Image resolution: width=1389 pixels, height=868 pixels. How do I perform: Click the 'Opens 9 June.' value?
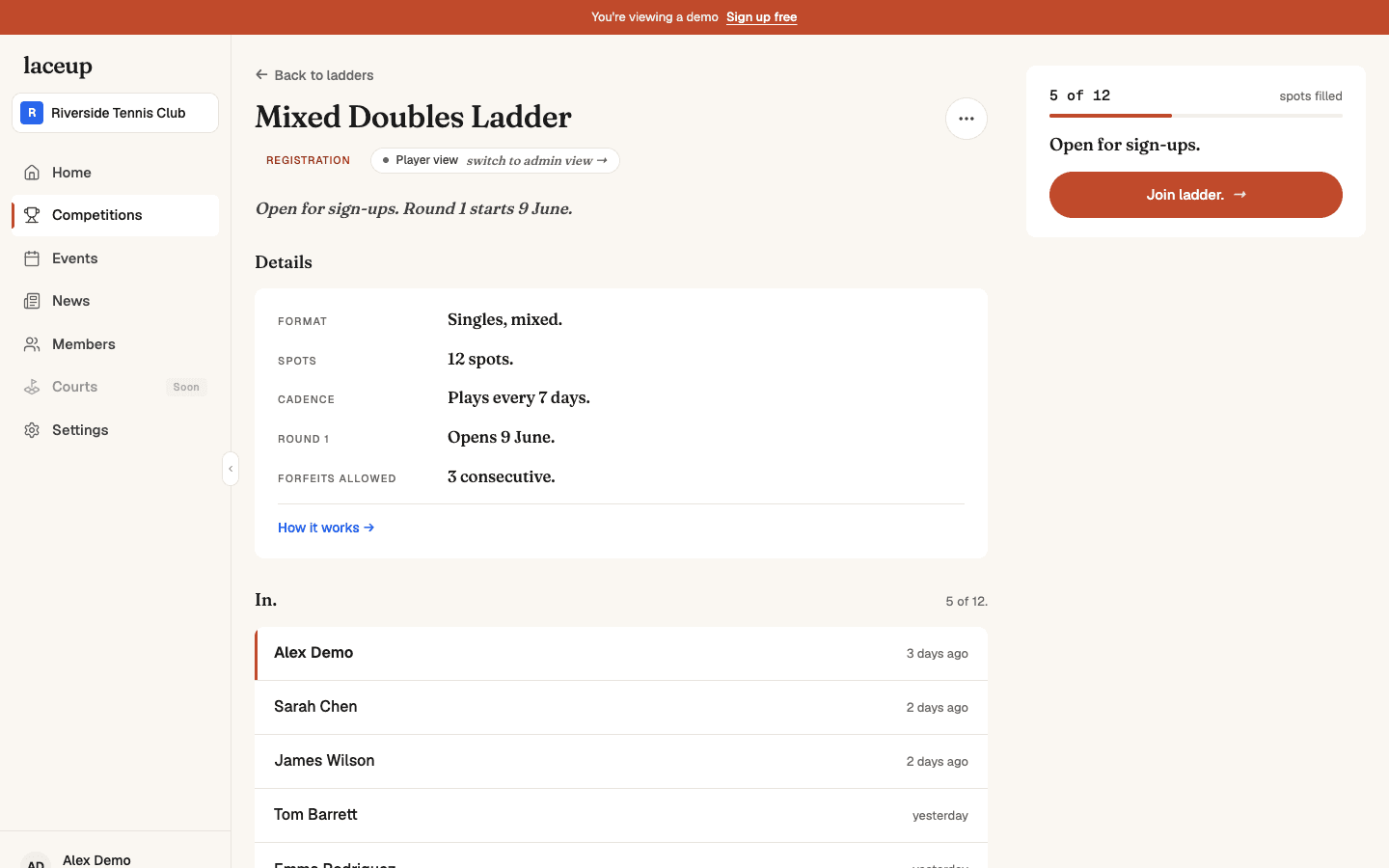[x=502, y=437]
